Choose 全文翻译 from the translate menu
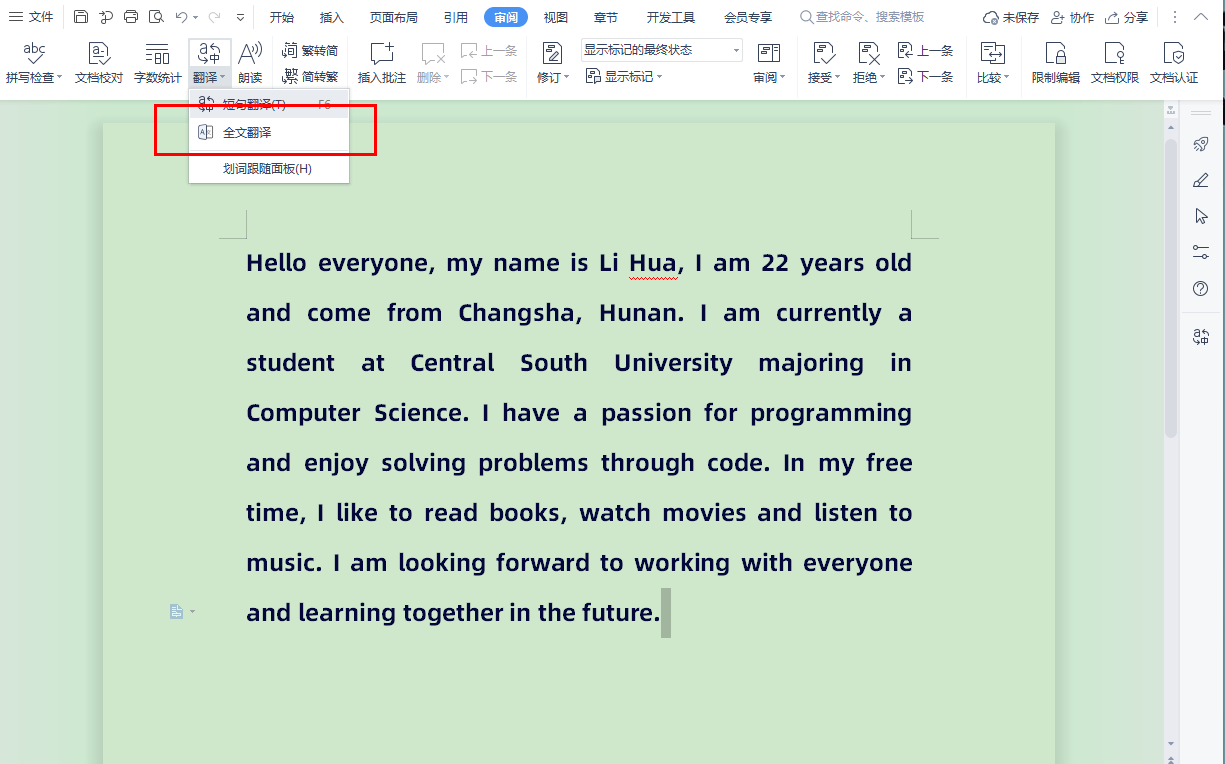This screenshot has width=1225, height=764. pos(269,132)
